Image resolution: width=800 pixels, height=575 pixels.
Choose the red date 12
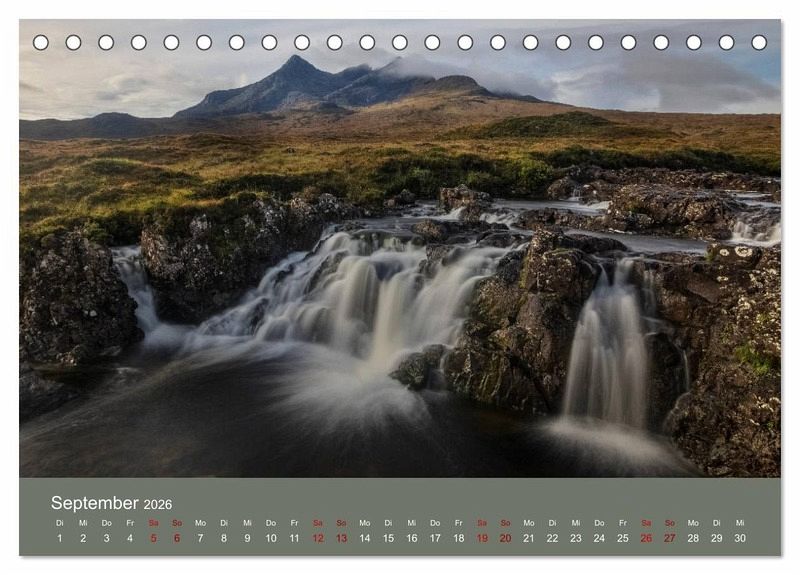[x=317, y=538]
